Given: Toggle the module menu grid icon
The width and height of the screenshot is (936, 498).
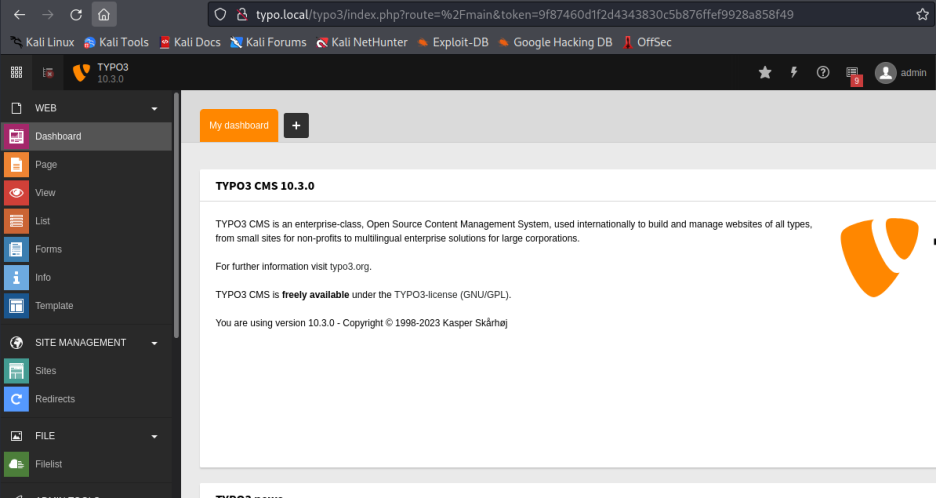Looking at the screenshot, I should [16, 72].
